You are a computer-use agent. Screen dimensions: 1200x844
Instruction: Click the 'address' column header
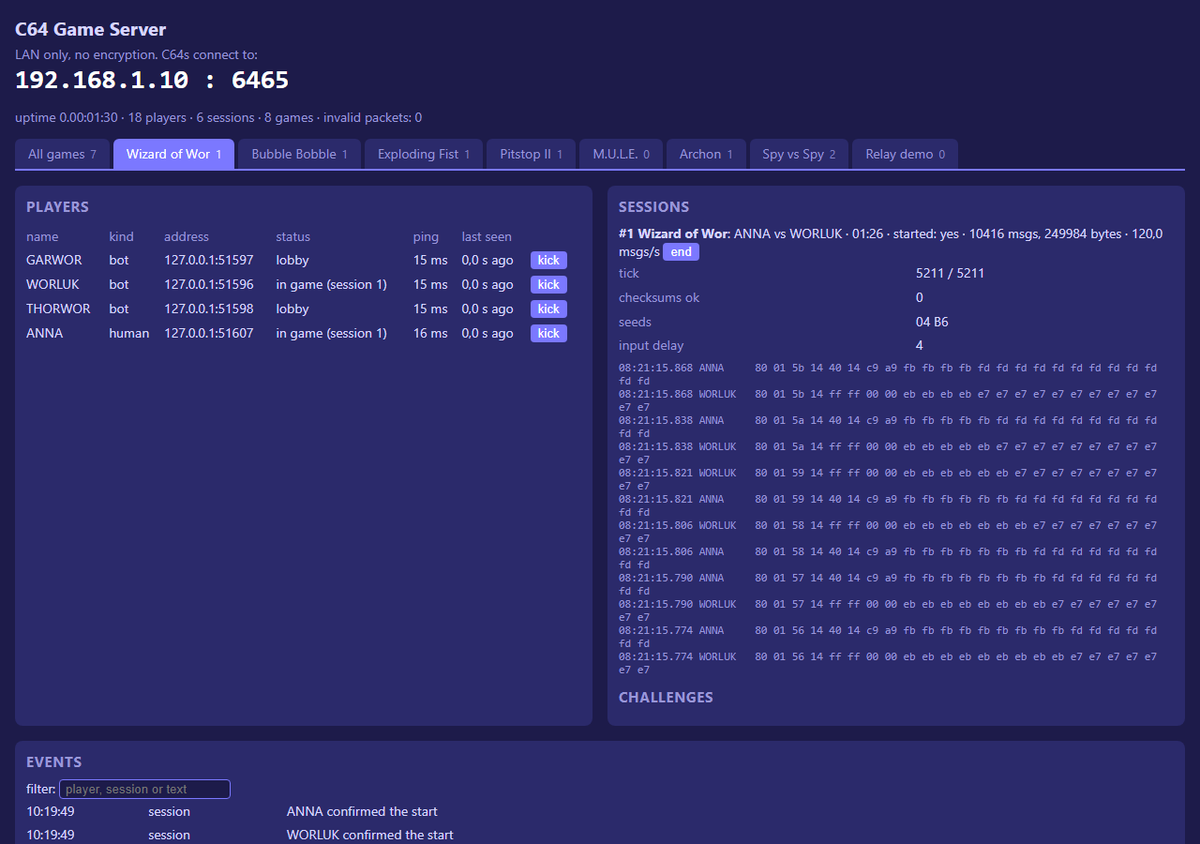click(186, 237)
